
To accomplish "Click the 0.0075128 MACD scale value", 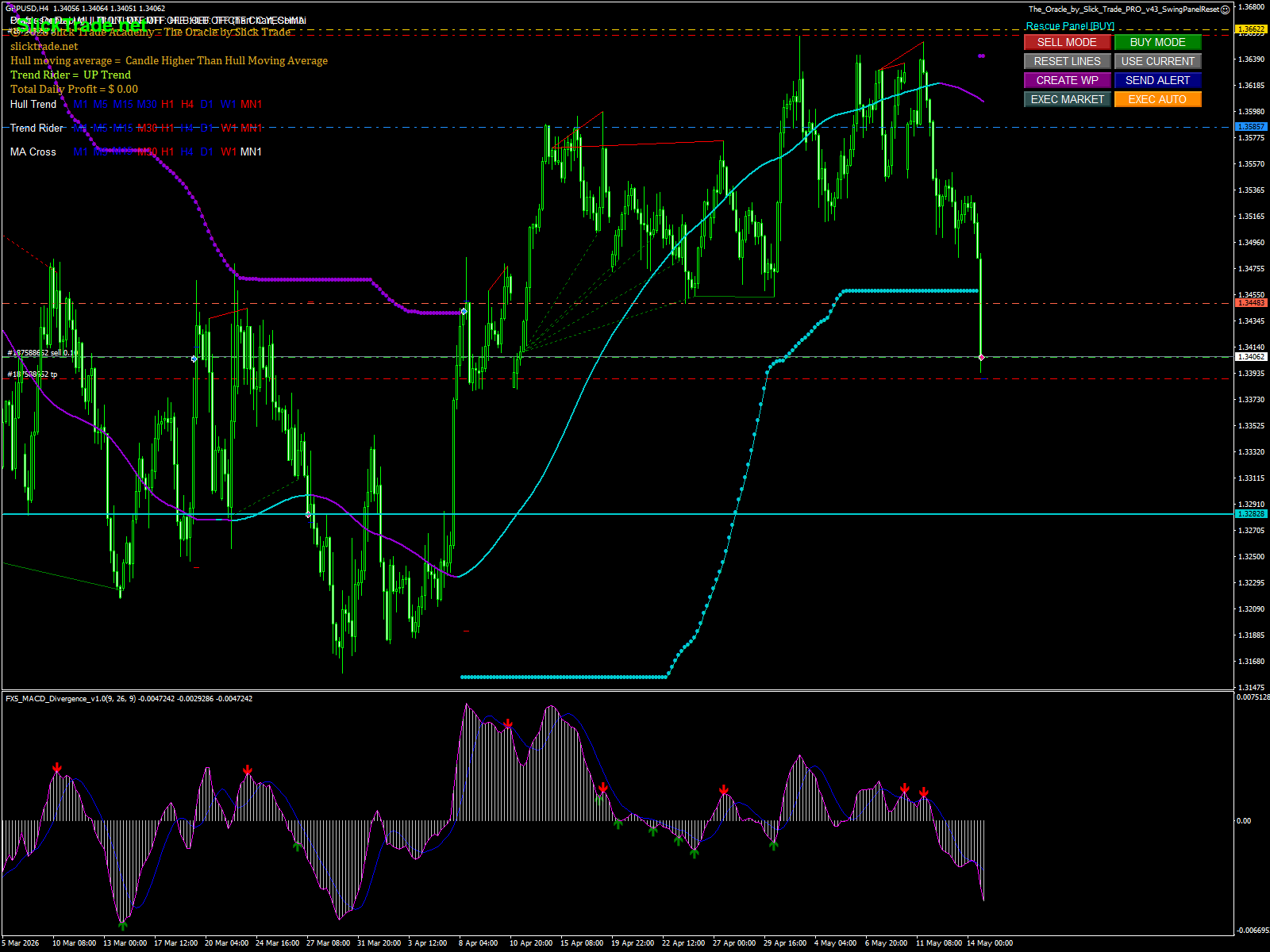I will tap(1253, 697).
